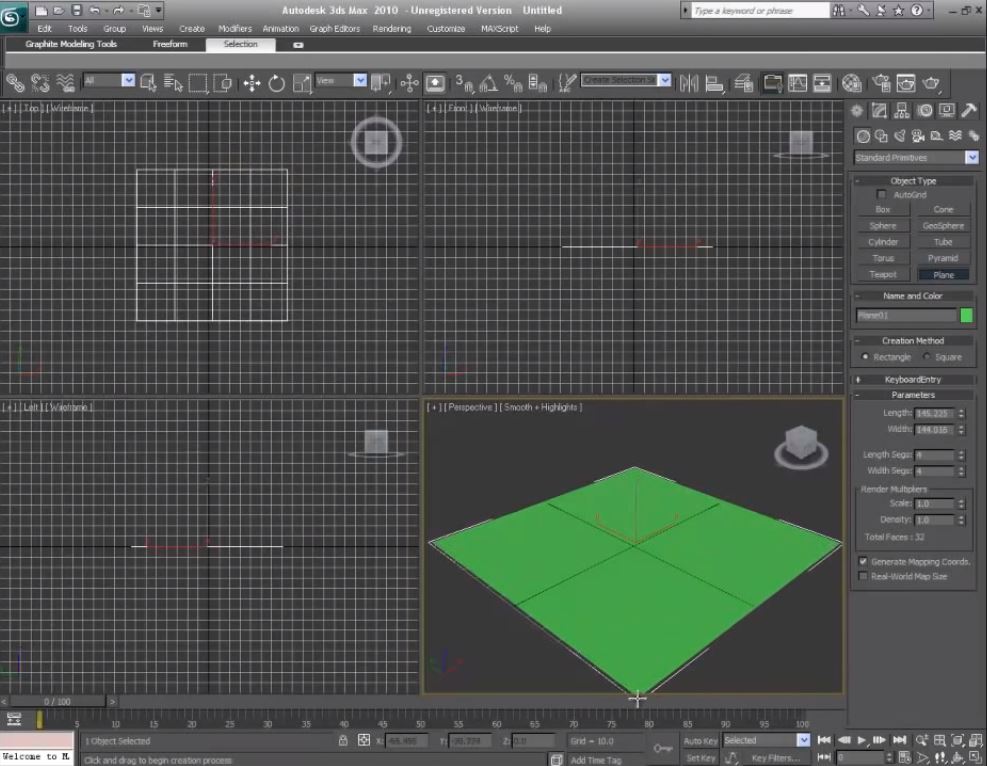This screenshot has width=987, height=766.
Task: Click the Render Production teapot icon
Action: click(931, 83)
